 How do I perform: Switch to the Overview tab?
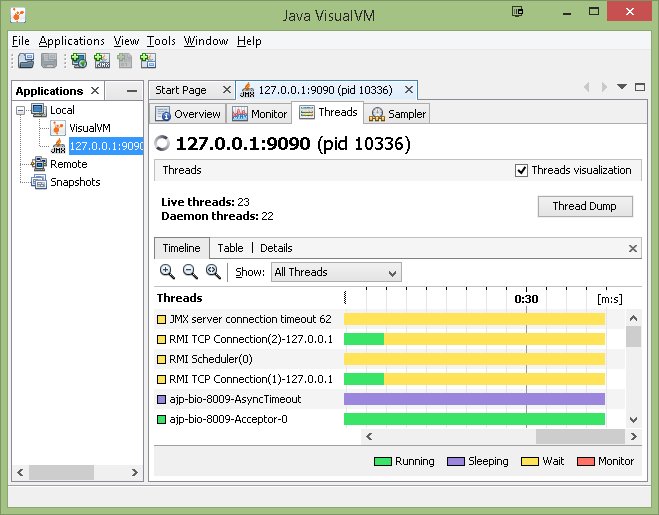pos(187,114)
